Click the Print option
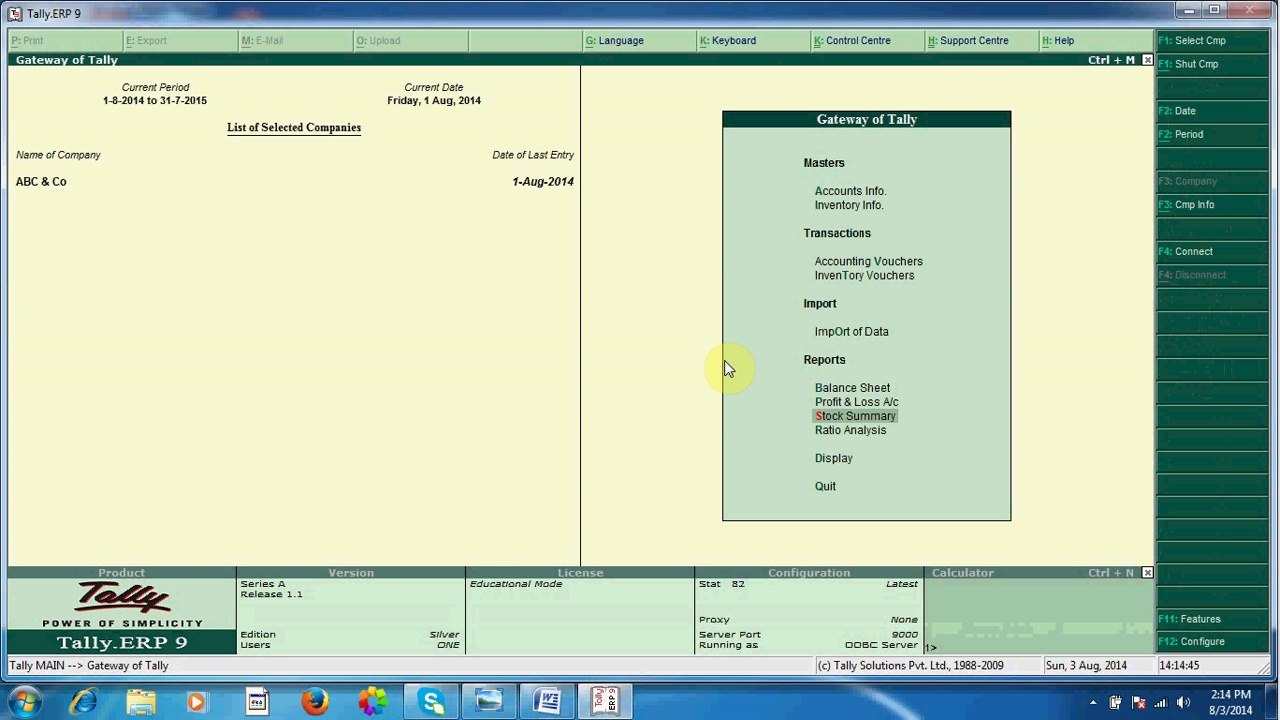This screenshot has width=1280, height=720. [27, 41]
